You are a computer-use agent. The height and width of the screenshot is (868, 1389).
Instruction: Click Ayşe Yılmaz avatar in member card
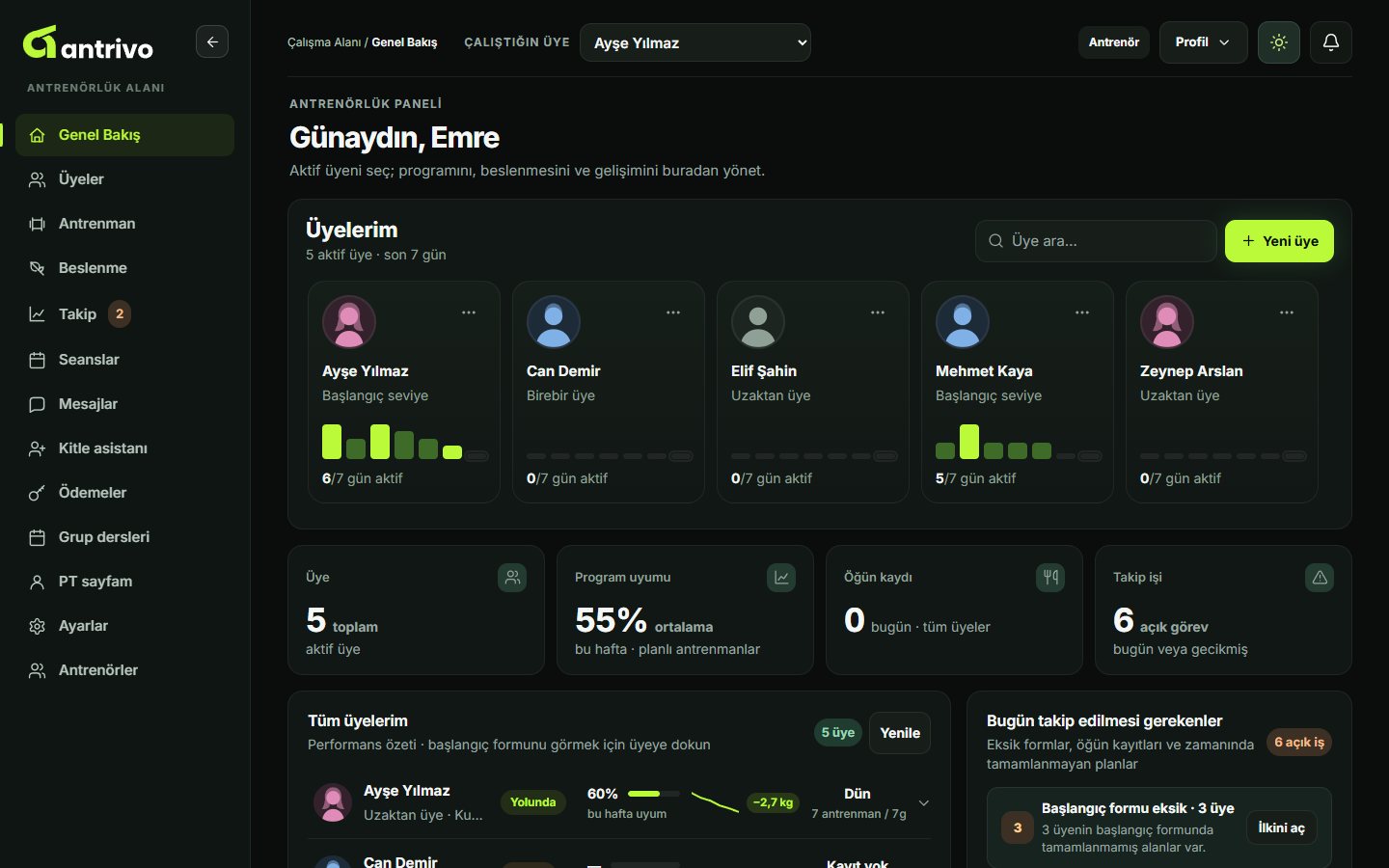pos(349,322)
